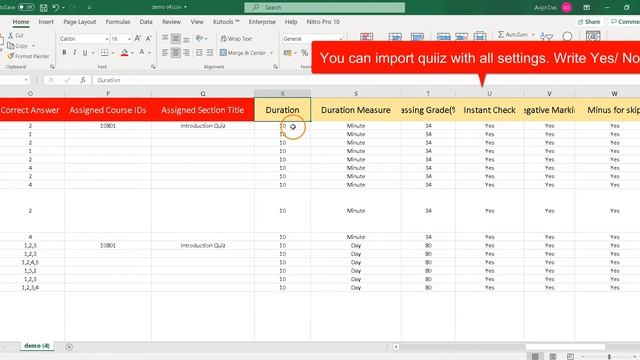Image resolution: width=640 pixels, height=360 pixels.
Task: Toggle the Center alignment icon
Action: [x=176, y=53]
